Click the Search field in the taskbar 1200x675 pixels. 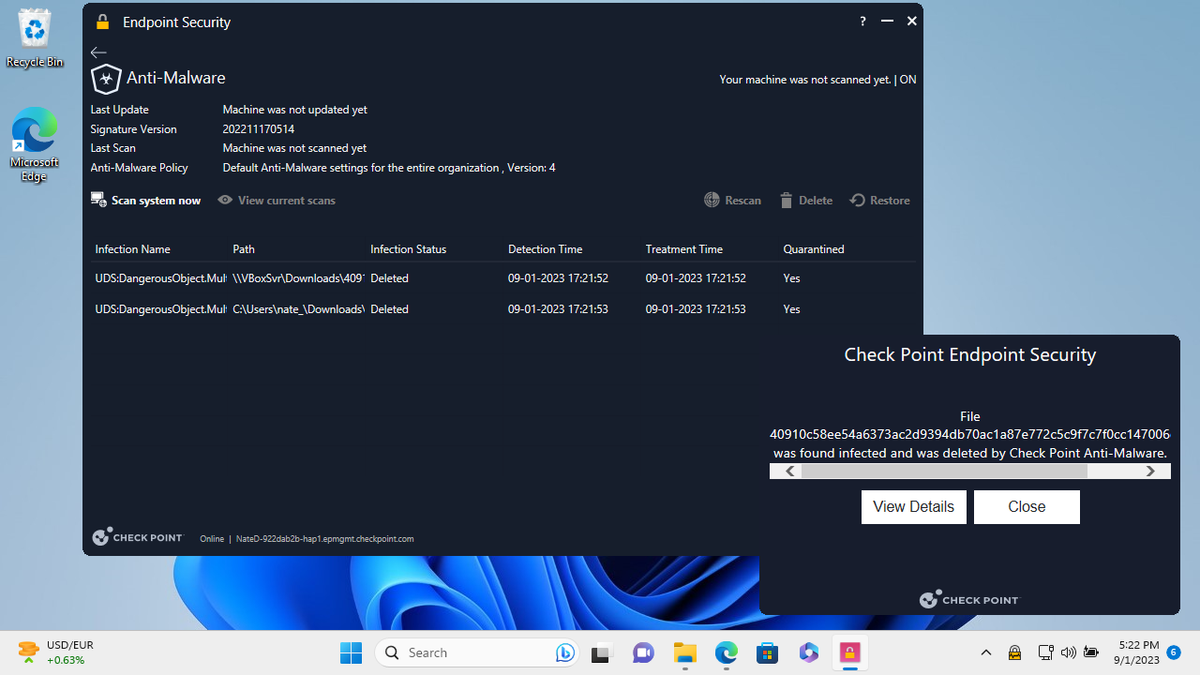tap(470, 652)
